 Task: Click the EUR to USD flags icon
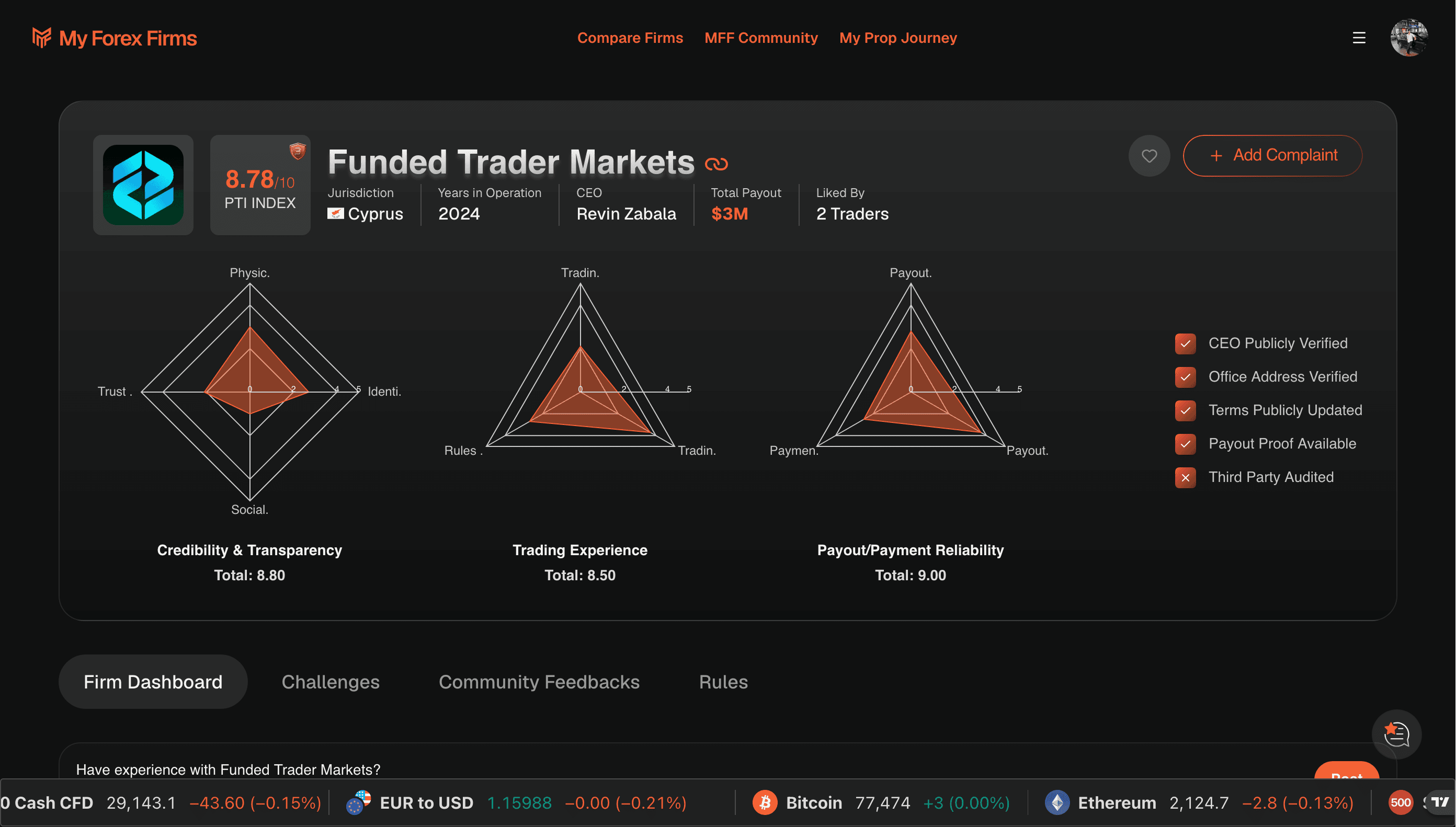coord(358,802)
